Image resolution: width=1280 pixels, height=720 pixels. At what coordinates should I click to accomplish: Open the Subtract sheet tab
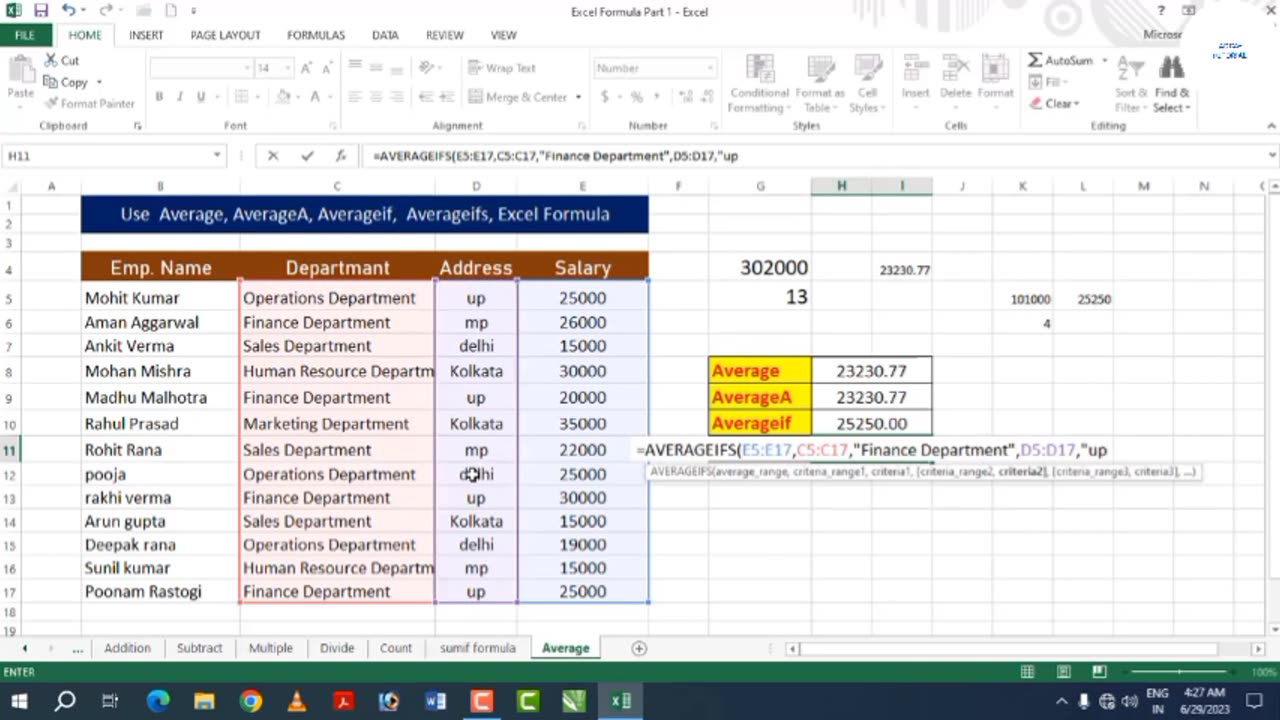tap(199, 648)
